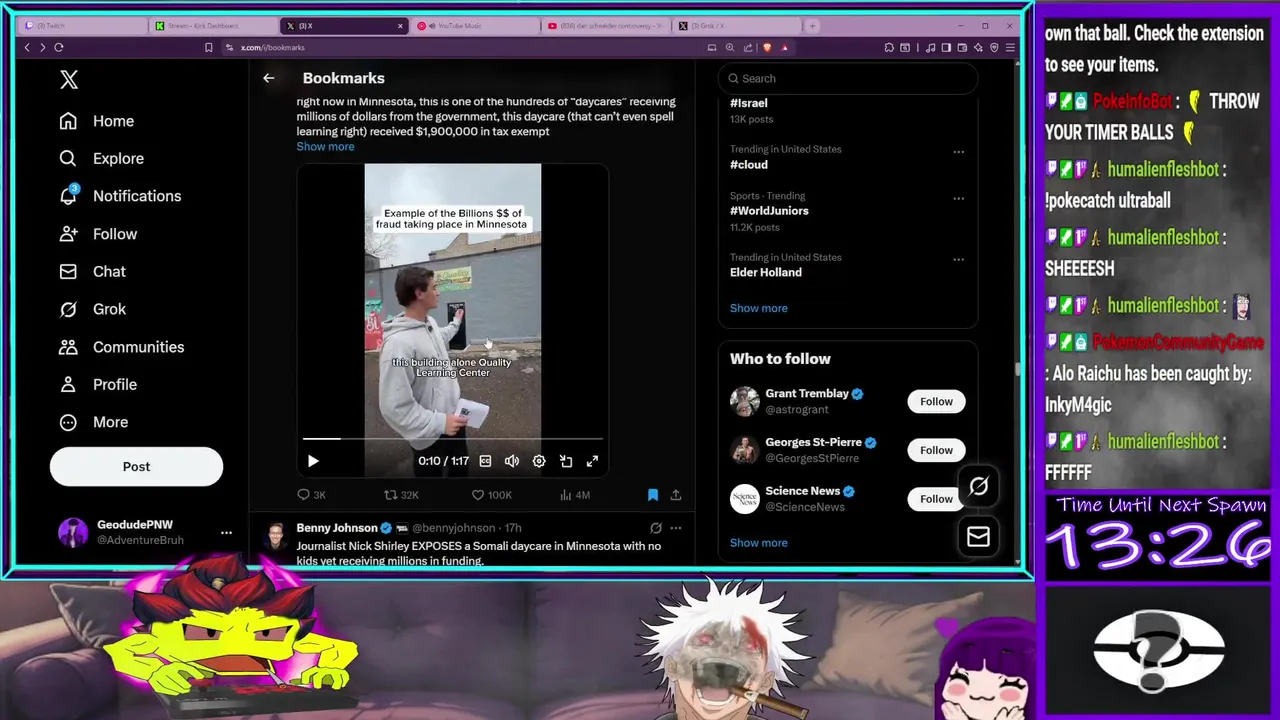The width and height of the screenshot is (1280, 720).
Task: Open video settings gear
Action: point(539,461)
